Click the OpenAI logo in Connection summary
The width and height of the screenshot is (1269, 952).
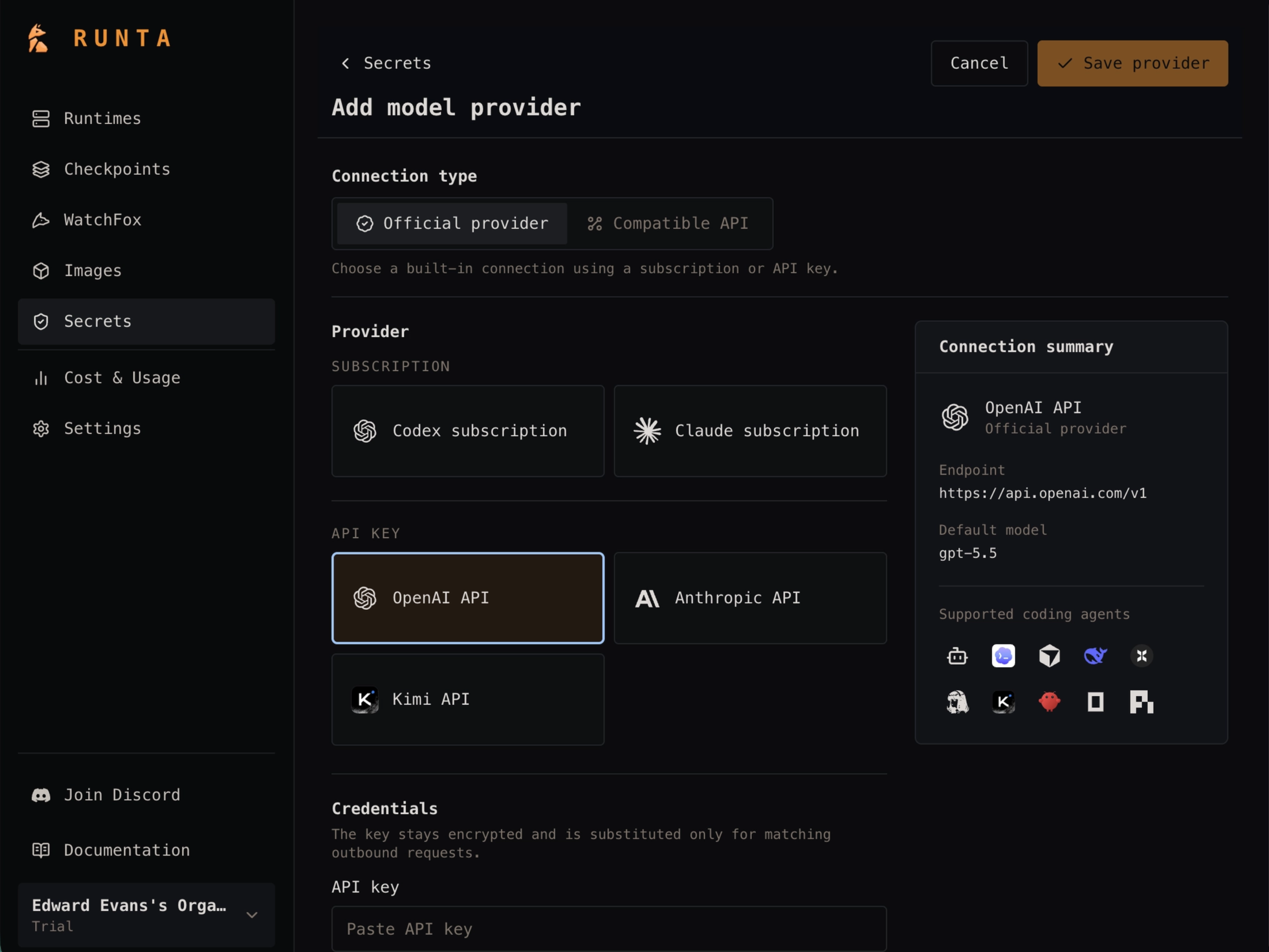(x=954, y=417)
